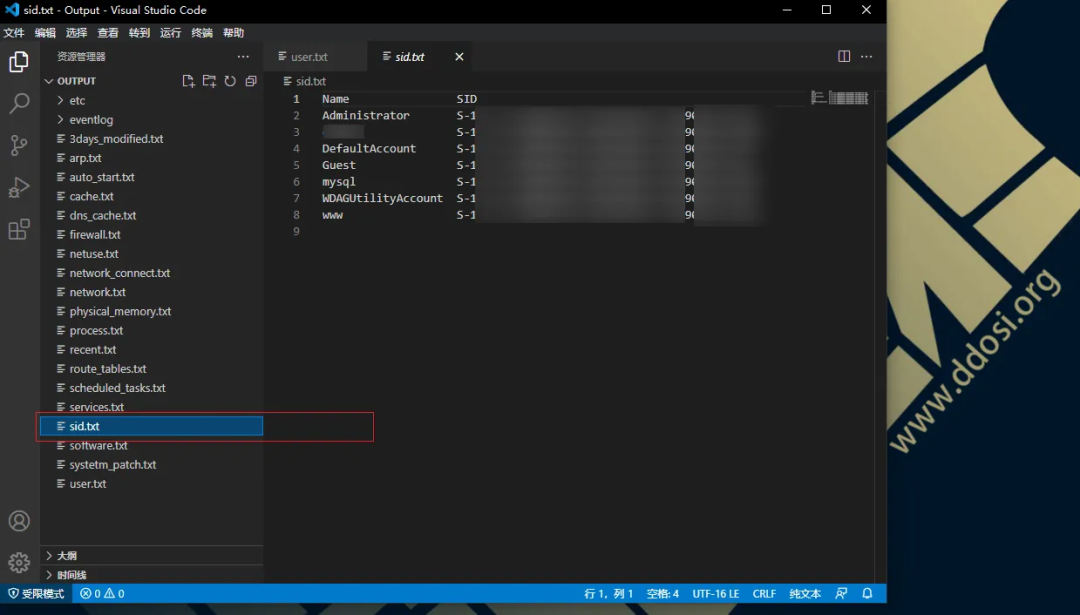Open the Source Control view

(19, 145)
